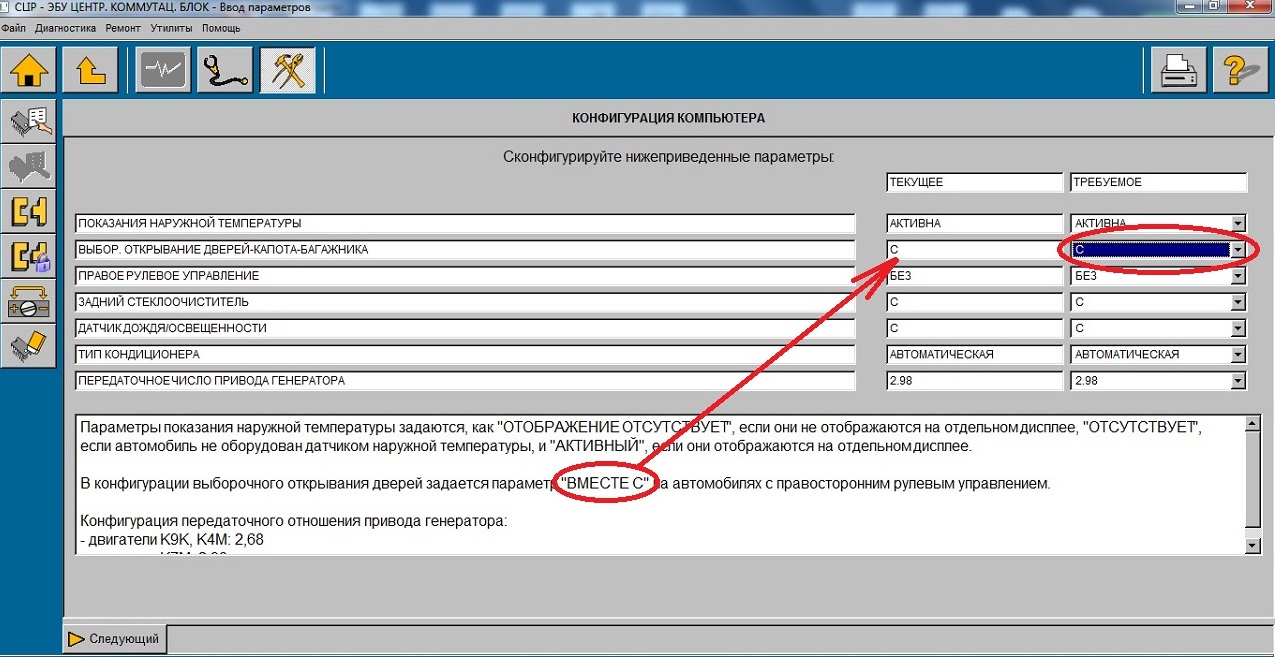Click the ТИП КОНДИЦИОНЕРА parameter label
The image size is (1275, 657).
tap(465, 354)
